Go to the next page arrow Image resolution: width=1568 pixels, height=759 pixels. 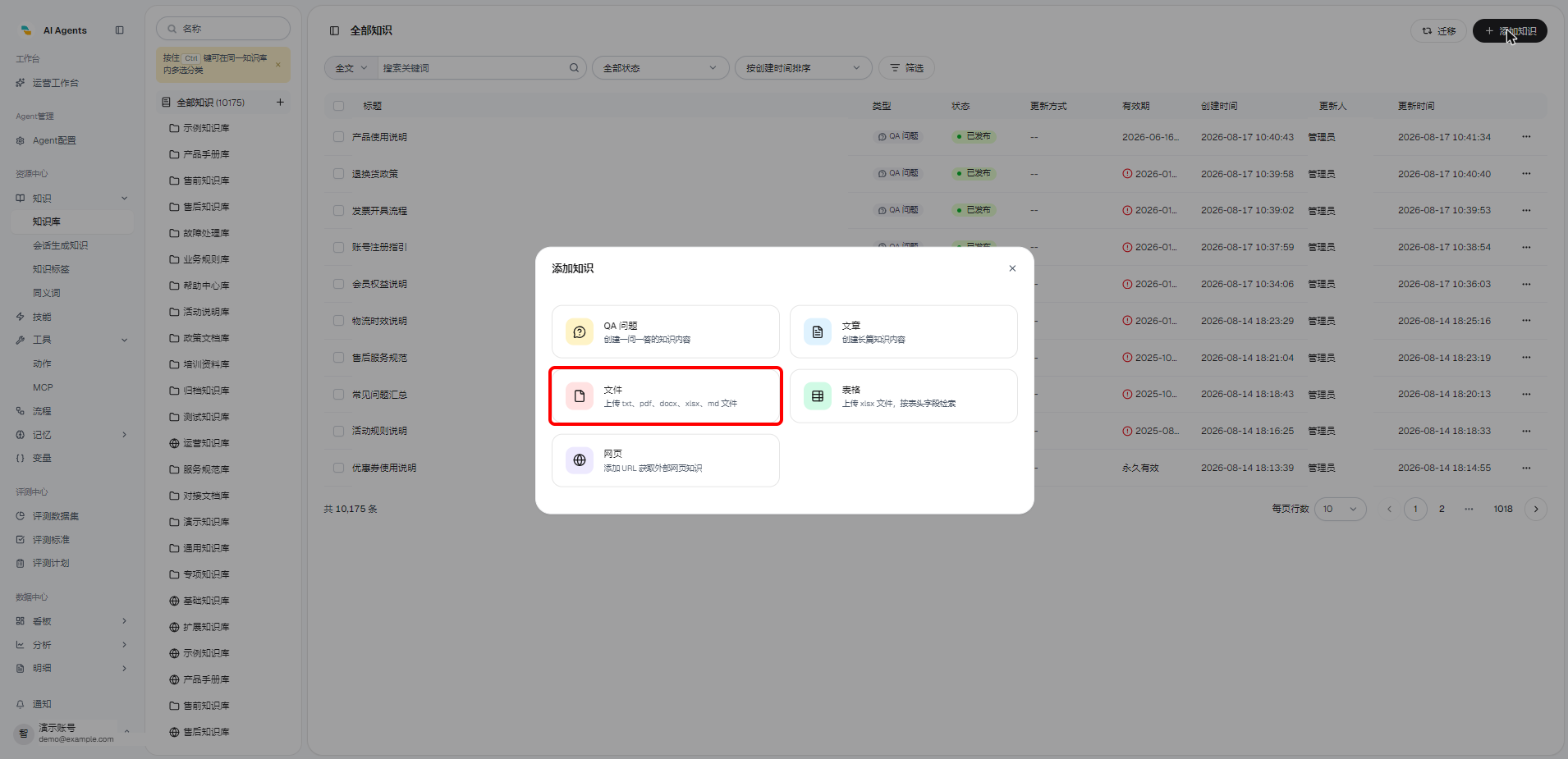click(1535, 509)
